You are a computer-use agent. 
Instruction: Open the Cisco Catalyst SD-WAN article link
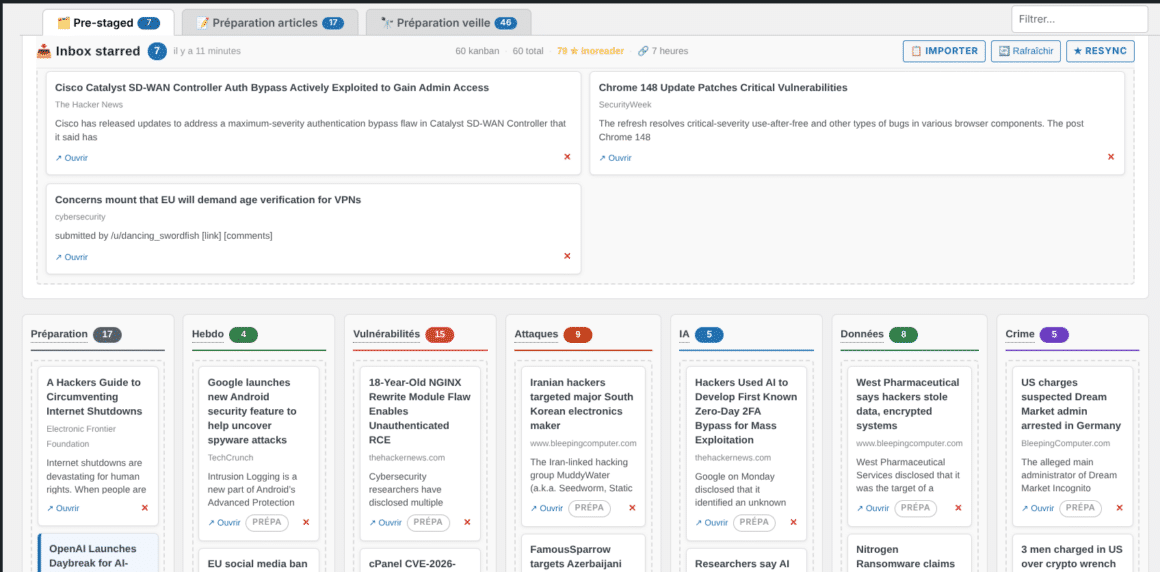(x=72, y=158)
